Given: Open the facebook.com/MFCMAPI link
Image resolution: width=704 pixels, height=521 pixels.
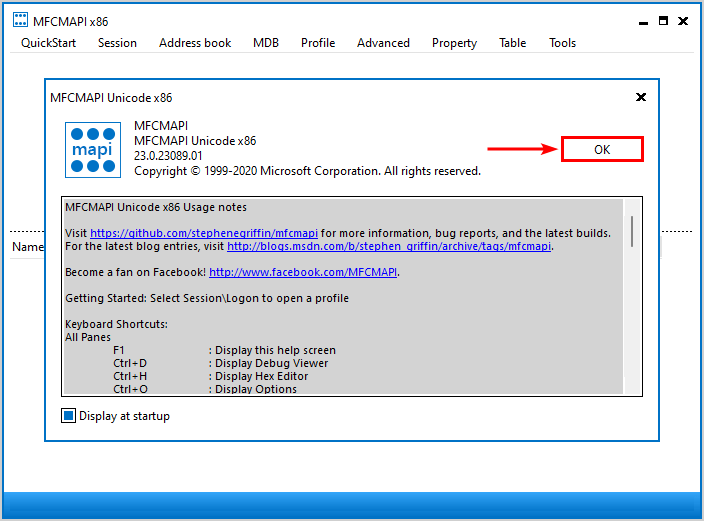Looking at the screenshot, I should 303,272.
